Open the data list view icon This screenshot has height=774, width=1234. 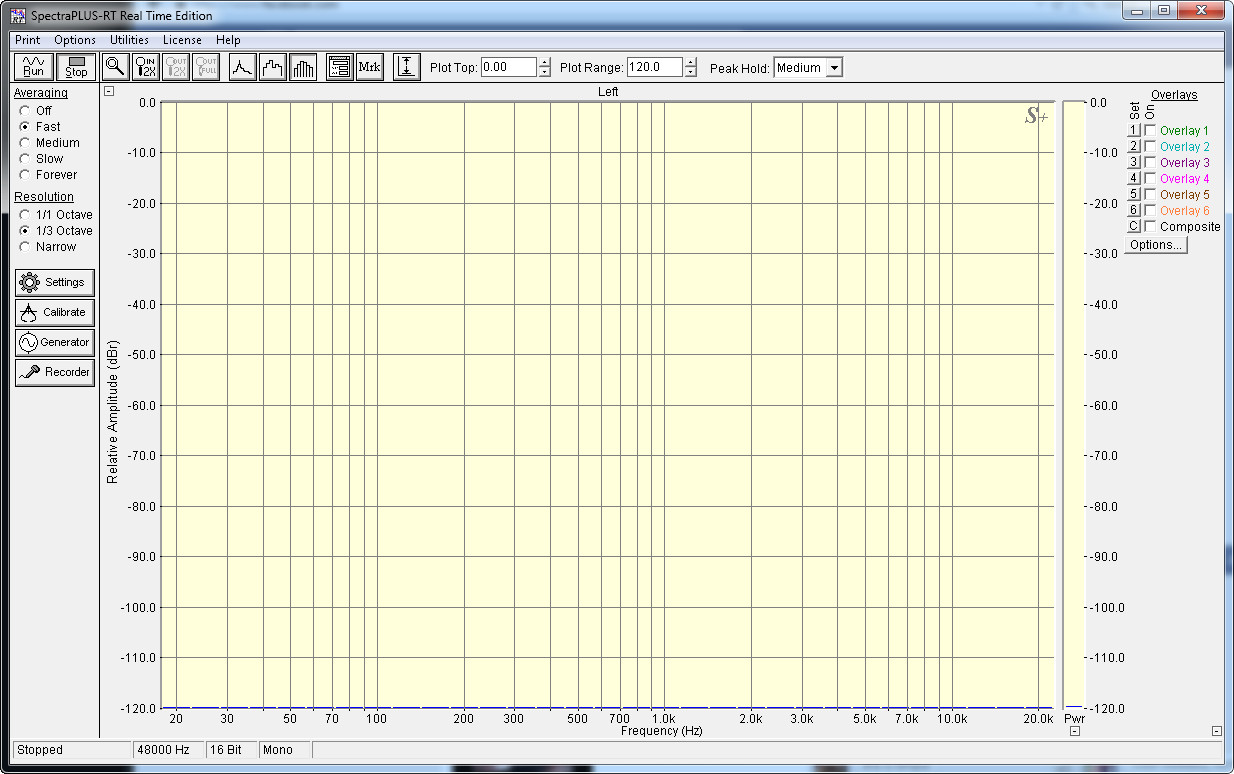point(340,67)
